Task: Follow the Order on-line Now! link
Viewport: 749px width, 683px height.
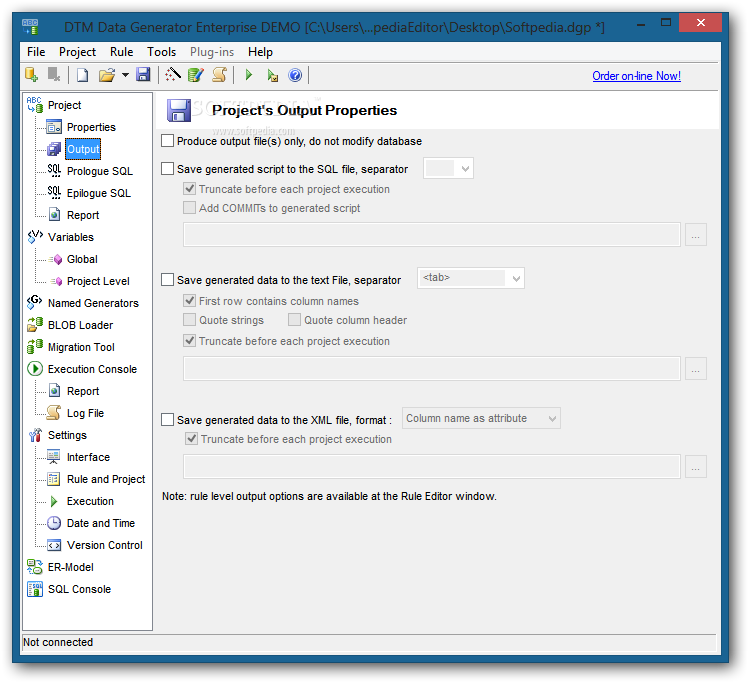Action: point(636,76)
